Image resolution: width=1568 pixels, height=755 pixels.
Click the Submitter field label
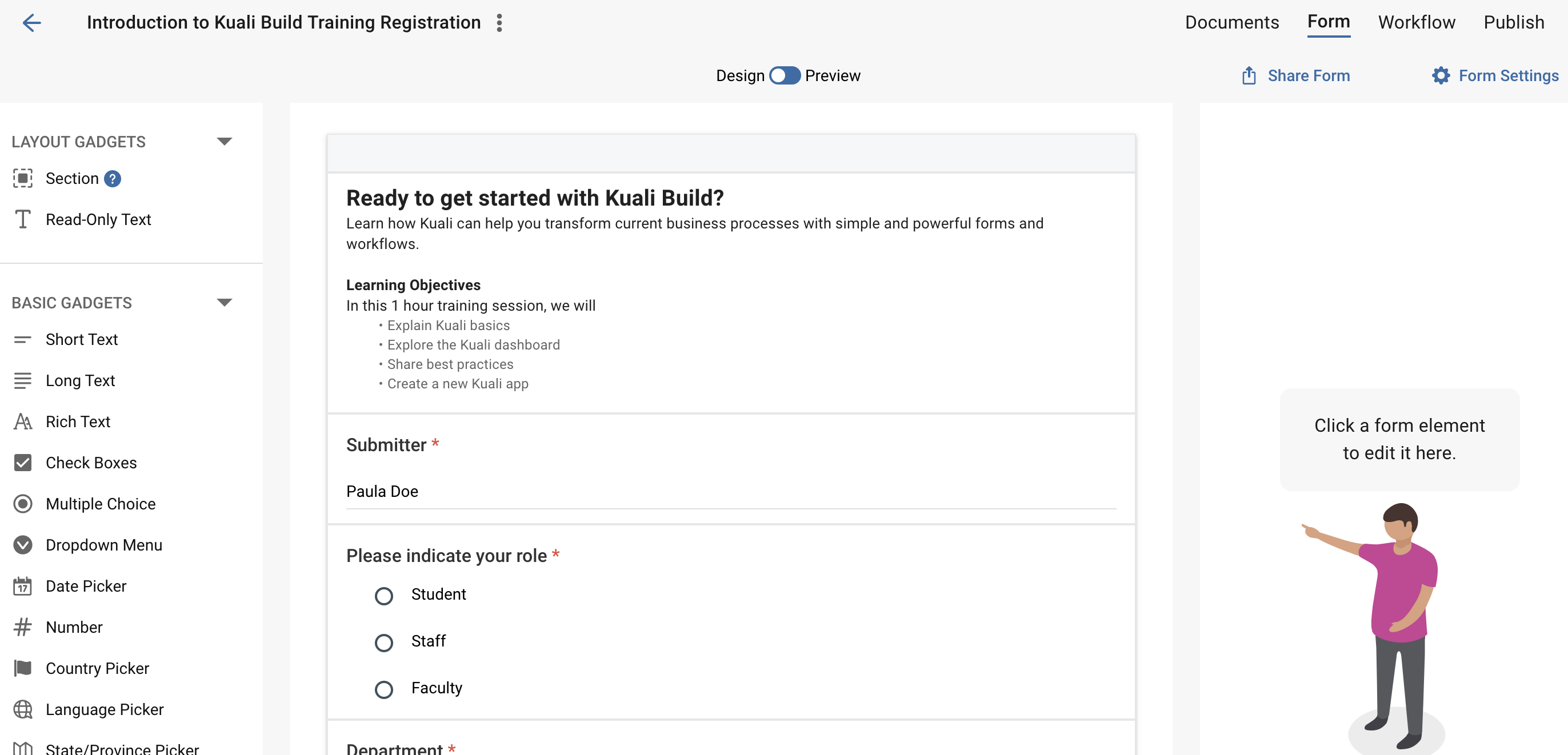click(x=386, y=445)
